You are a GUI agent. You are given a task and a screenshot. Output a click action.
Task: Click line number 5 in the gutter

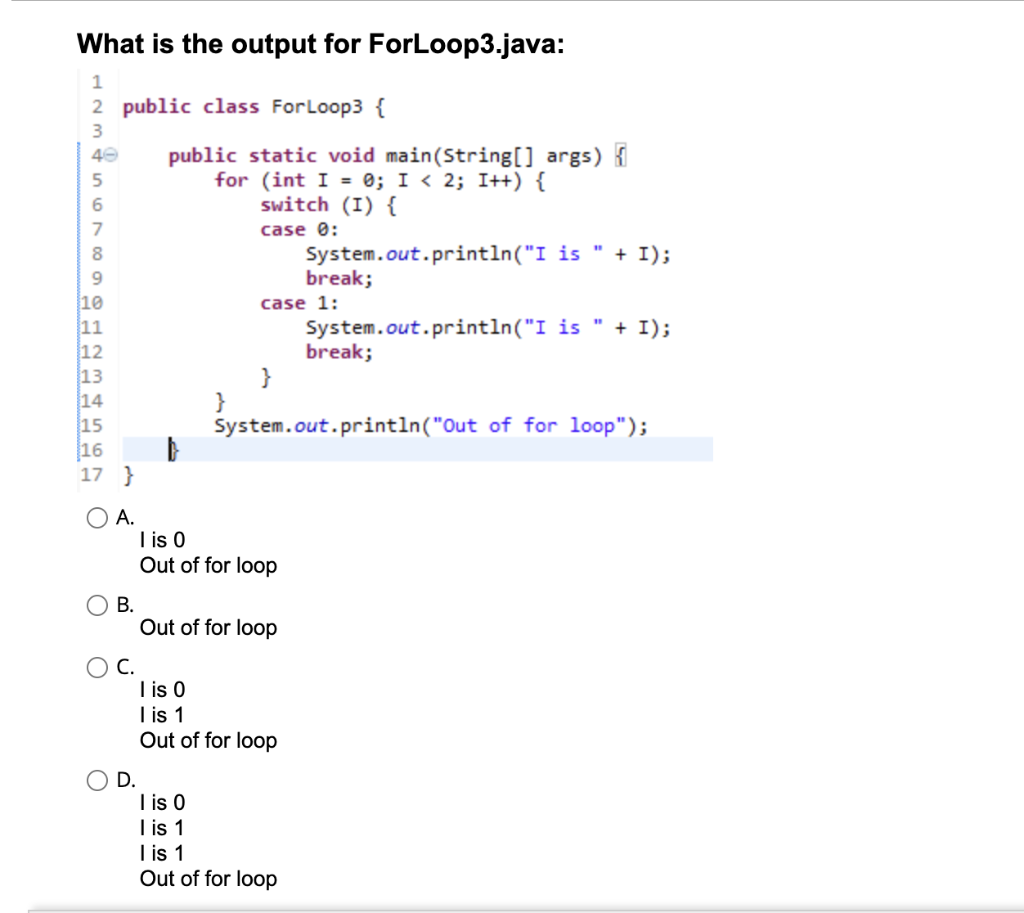(x=93, y=180)
